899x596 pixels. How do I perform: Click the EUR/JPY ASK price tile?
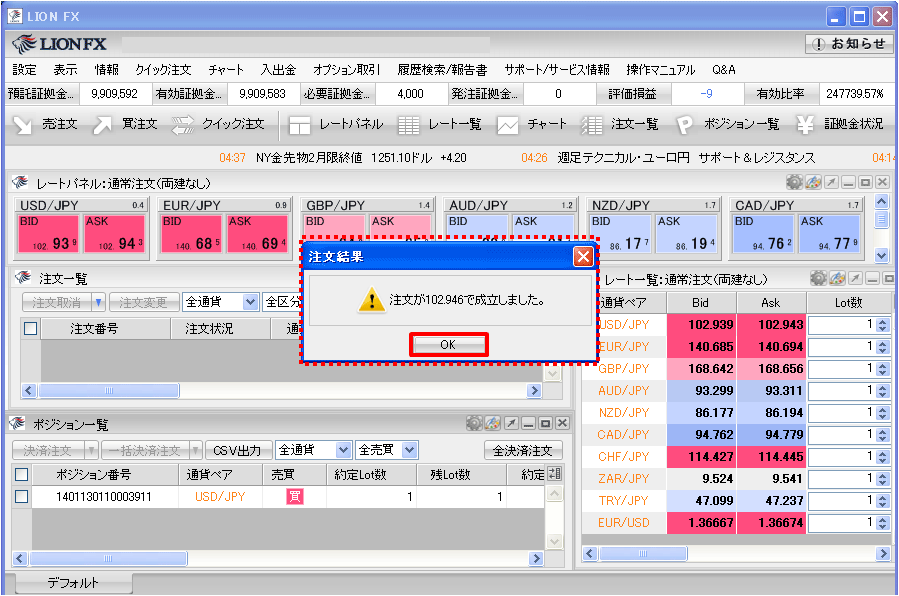(x=257, y=234)
